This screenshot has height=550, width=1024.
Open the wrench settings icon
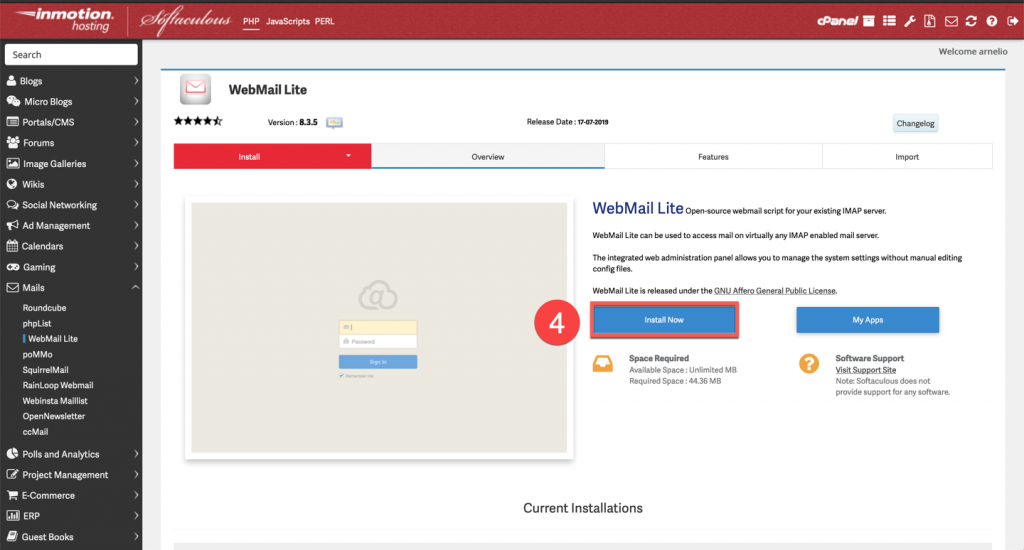pos(910,21)
